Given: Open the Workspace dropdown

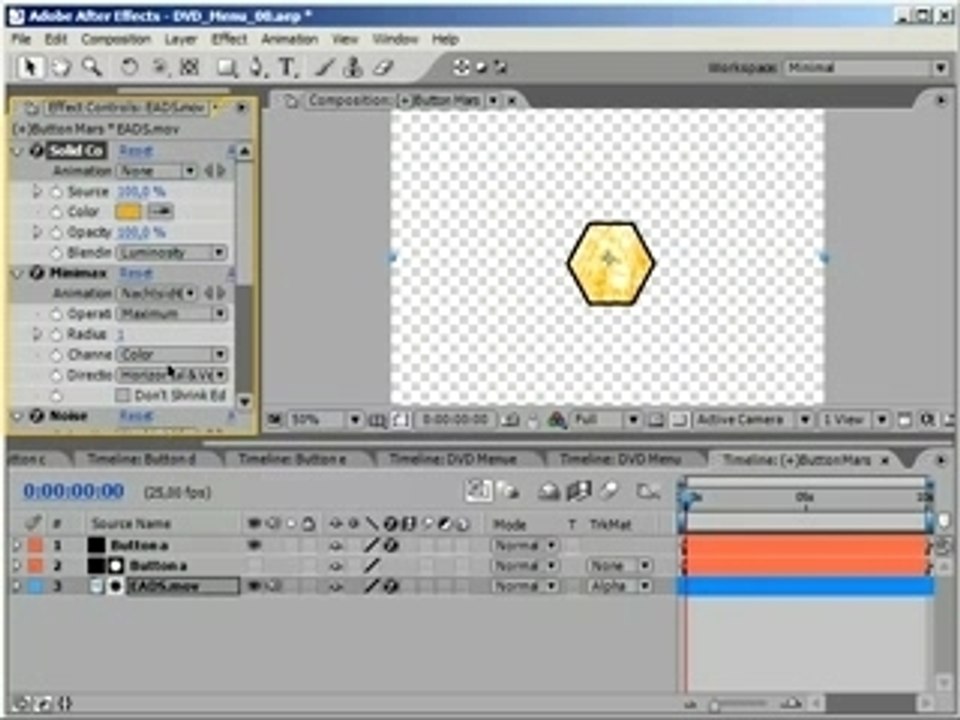Looking at the screenshot, I should 866,67.
